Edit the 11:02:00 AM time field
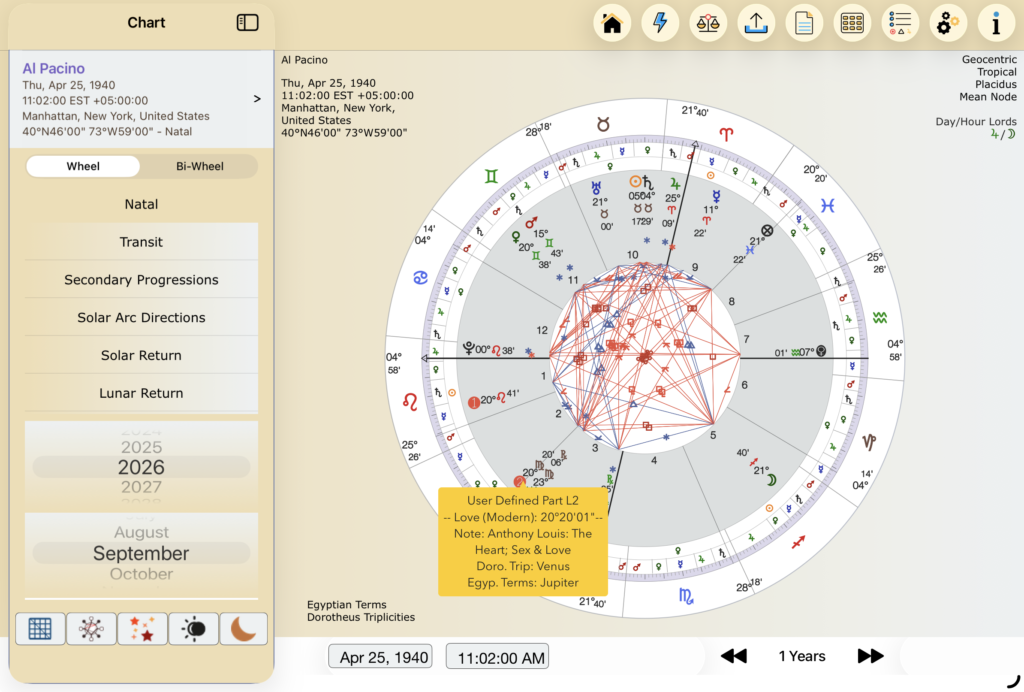Screen dimensions: 1024x692 (497, 657)
